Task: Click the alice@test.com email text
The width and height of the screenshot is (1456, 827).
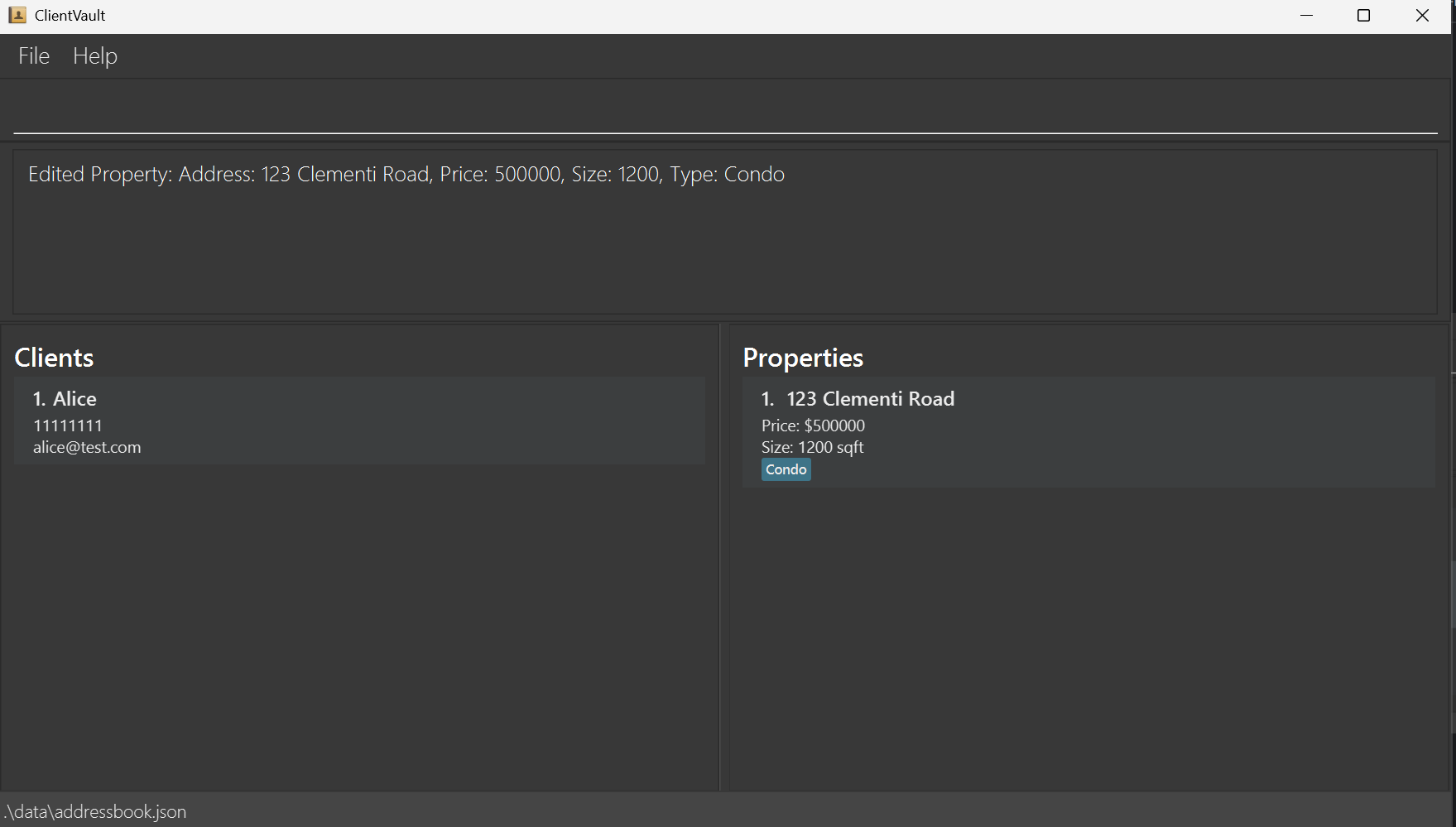Action: 87,447
